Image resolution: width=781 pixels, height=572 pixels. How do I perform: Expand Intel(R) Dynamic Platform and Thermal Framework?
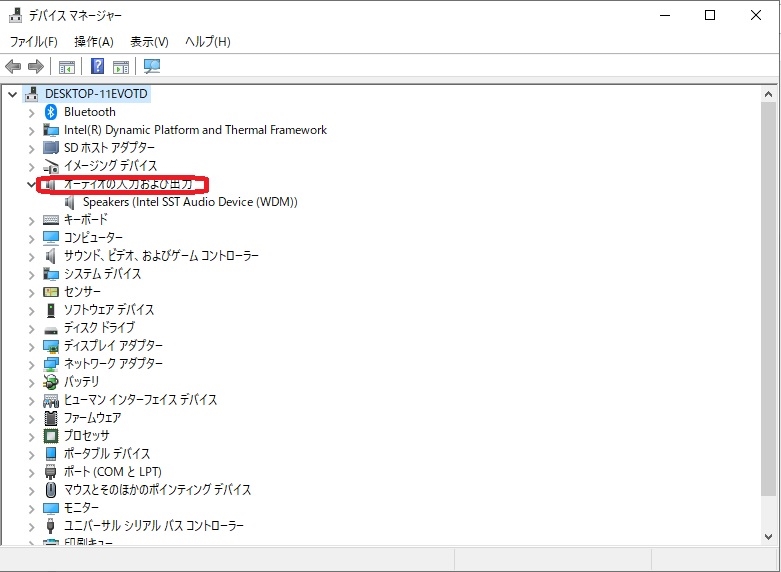(x=31, y=131)
